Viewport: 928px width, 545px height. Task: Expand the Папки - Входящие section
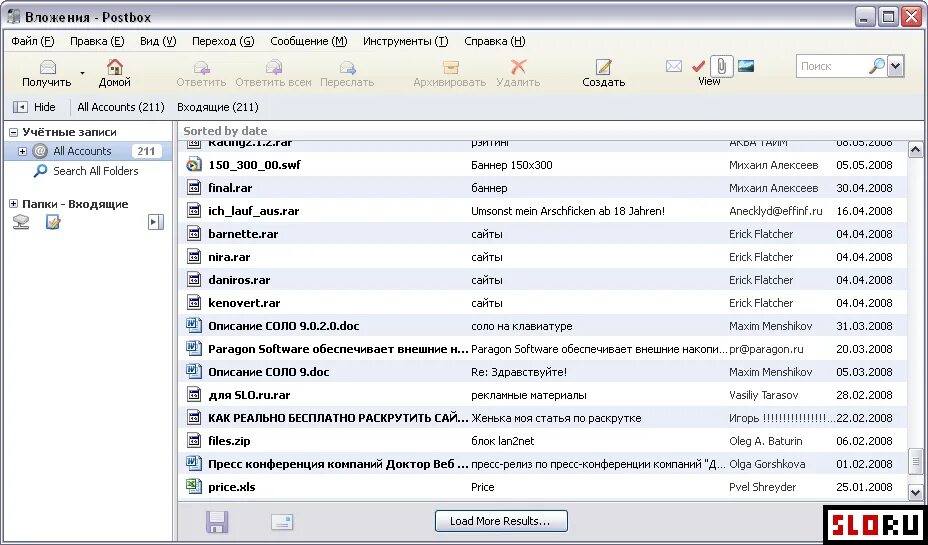click(14, 204)
